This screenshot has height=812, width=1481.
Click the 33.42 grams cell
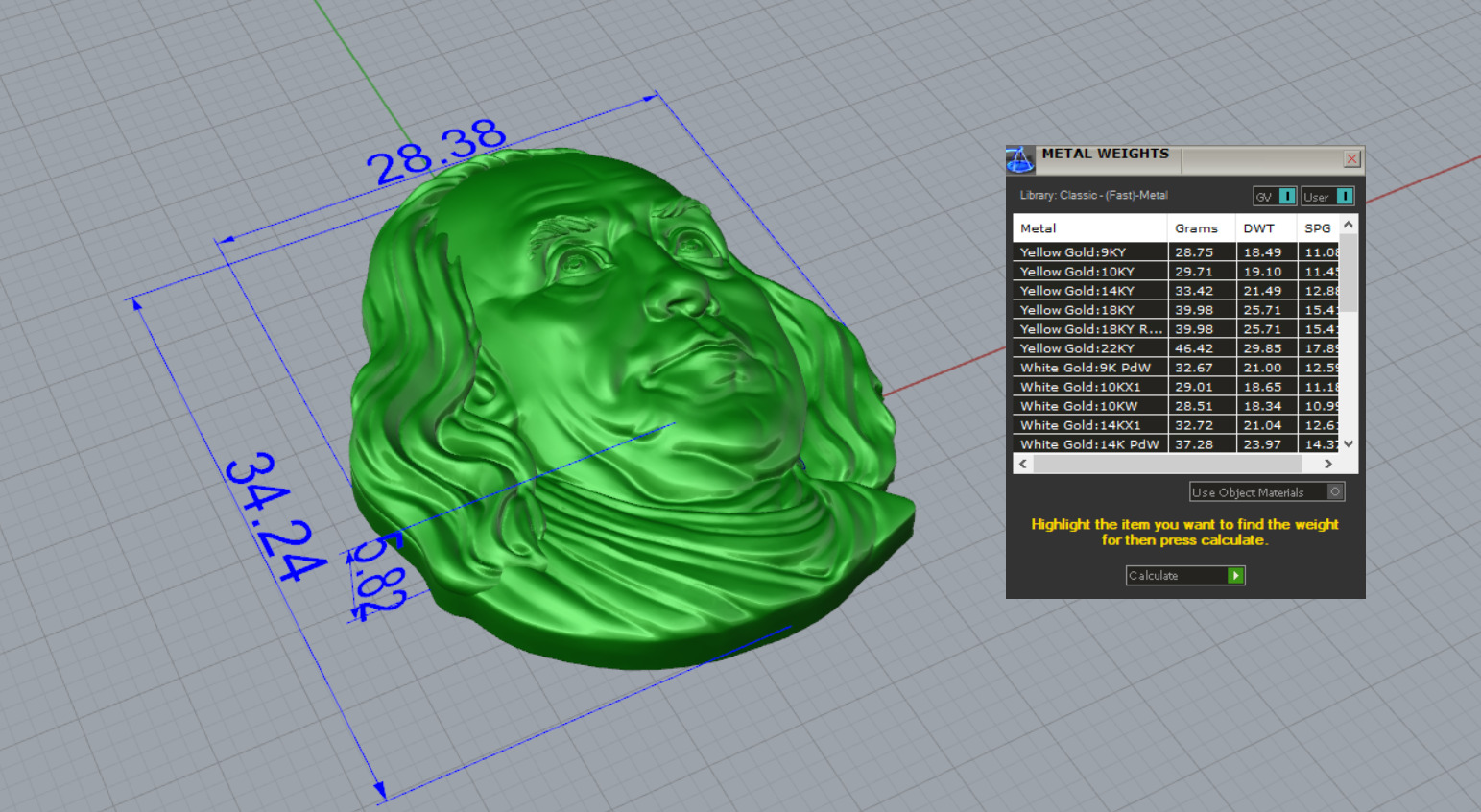click(x=1202, y=291)
